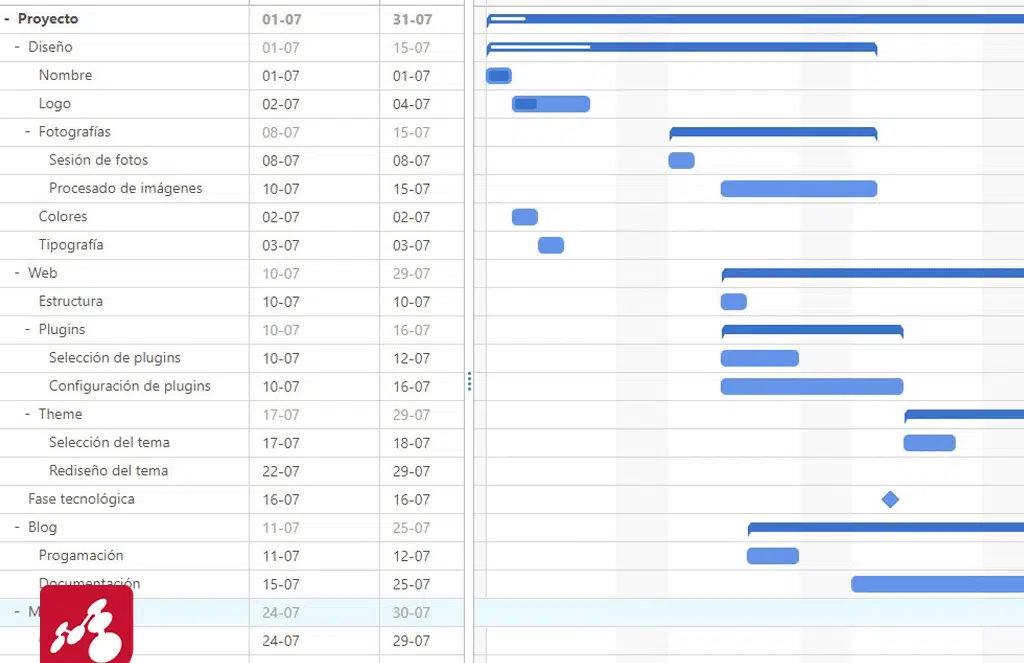Click the Configuración de plugins Gantt bar

click(811, 386)
